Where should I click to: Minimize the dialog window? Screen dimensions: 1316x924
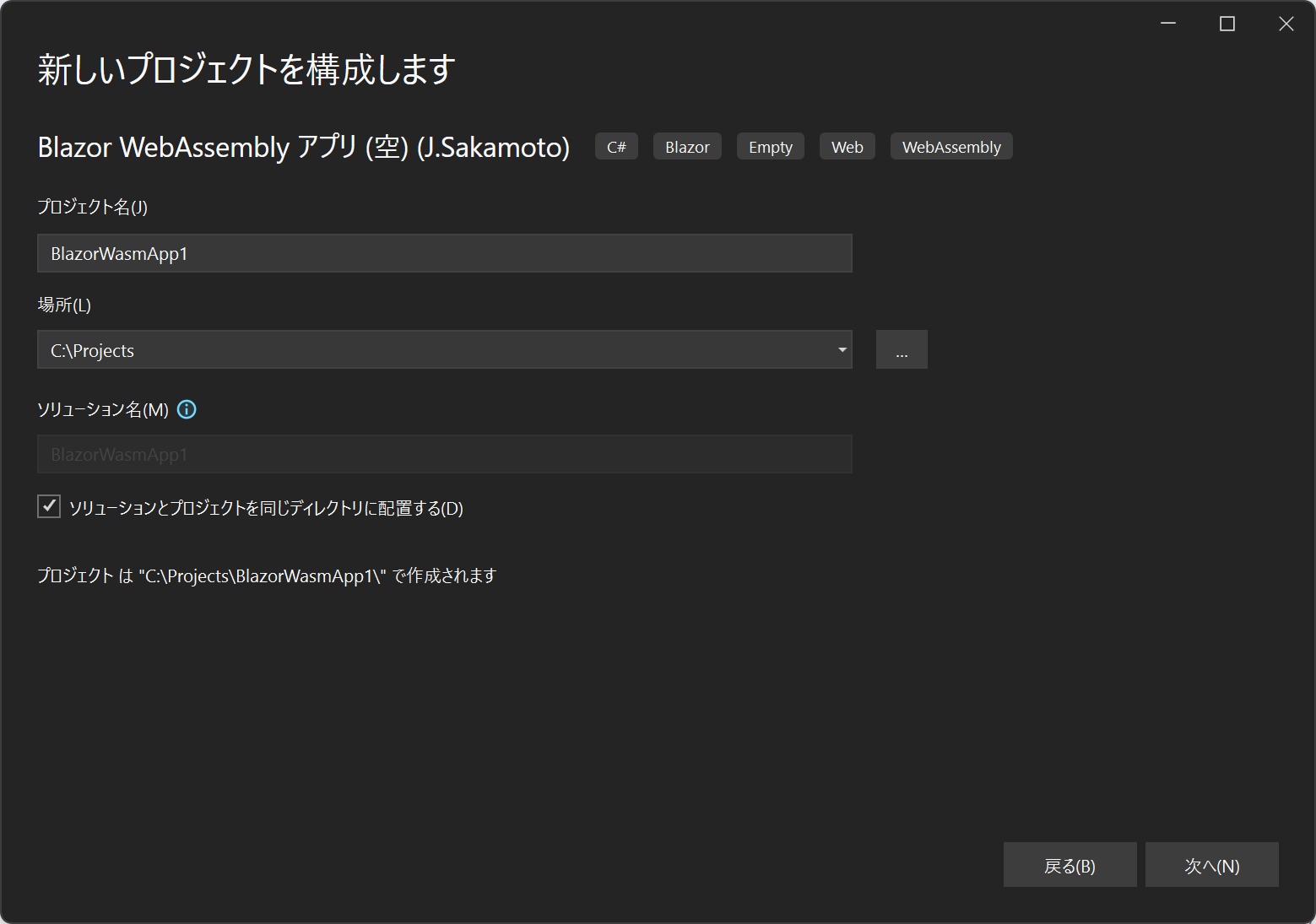click(x=1168, y=24)
